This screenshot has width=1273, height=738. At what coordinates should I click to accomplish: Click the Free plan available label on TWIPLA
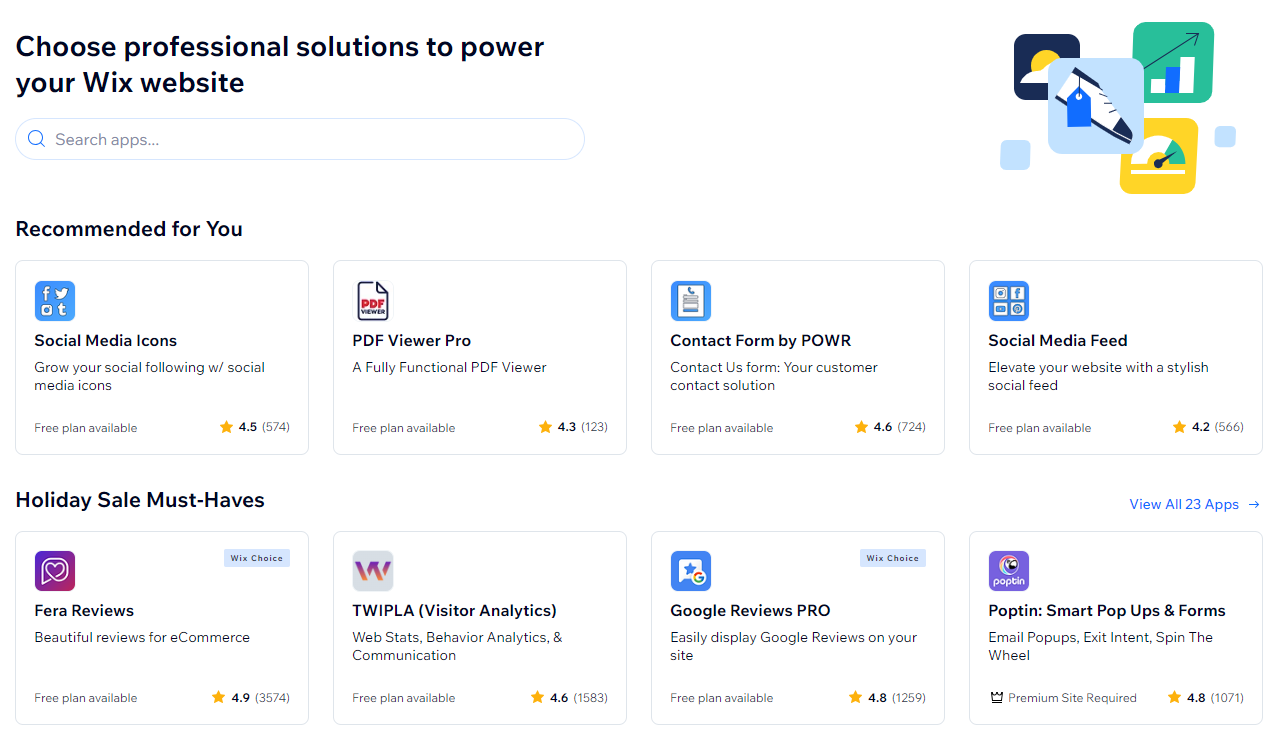point(404,697)
